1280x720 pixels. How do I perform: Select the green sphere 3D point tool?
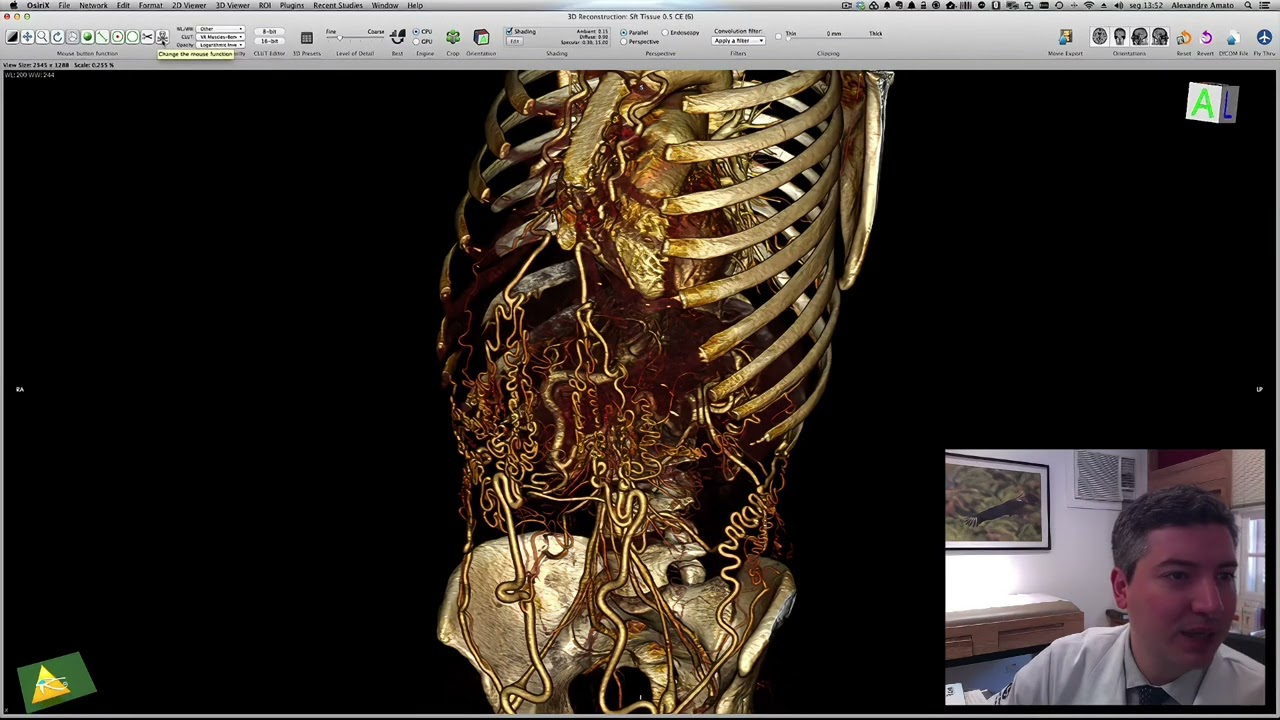[x=87, y=37]
